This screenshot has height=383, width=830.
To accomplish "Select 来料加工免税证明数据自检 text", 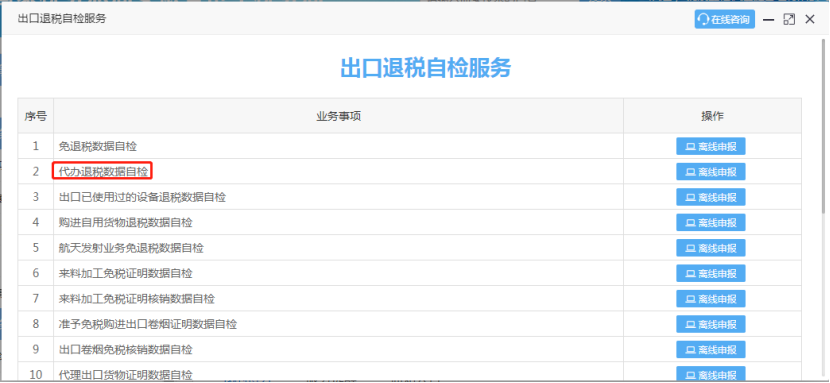I will [x=125, y=273].
